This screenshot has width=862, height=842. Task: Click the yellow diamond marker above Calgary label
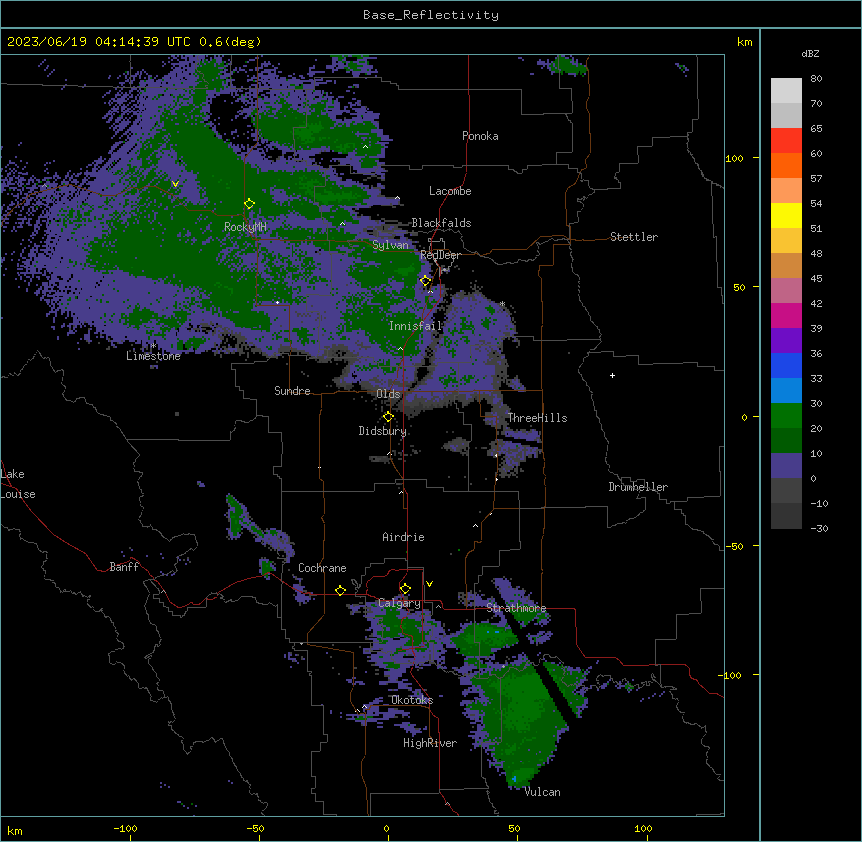[x=405, y=589]
